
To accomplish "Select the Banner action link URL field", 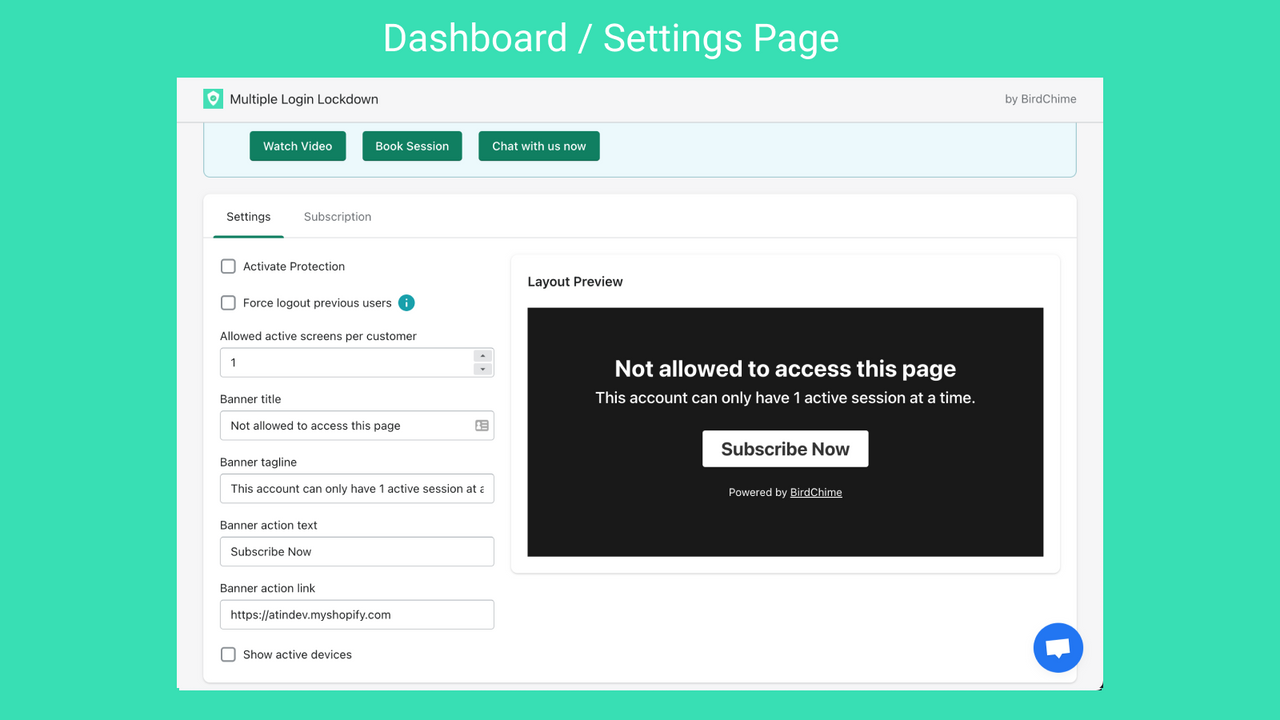I will pos(357,614).
